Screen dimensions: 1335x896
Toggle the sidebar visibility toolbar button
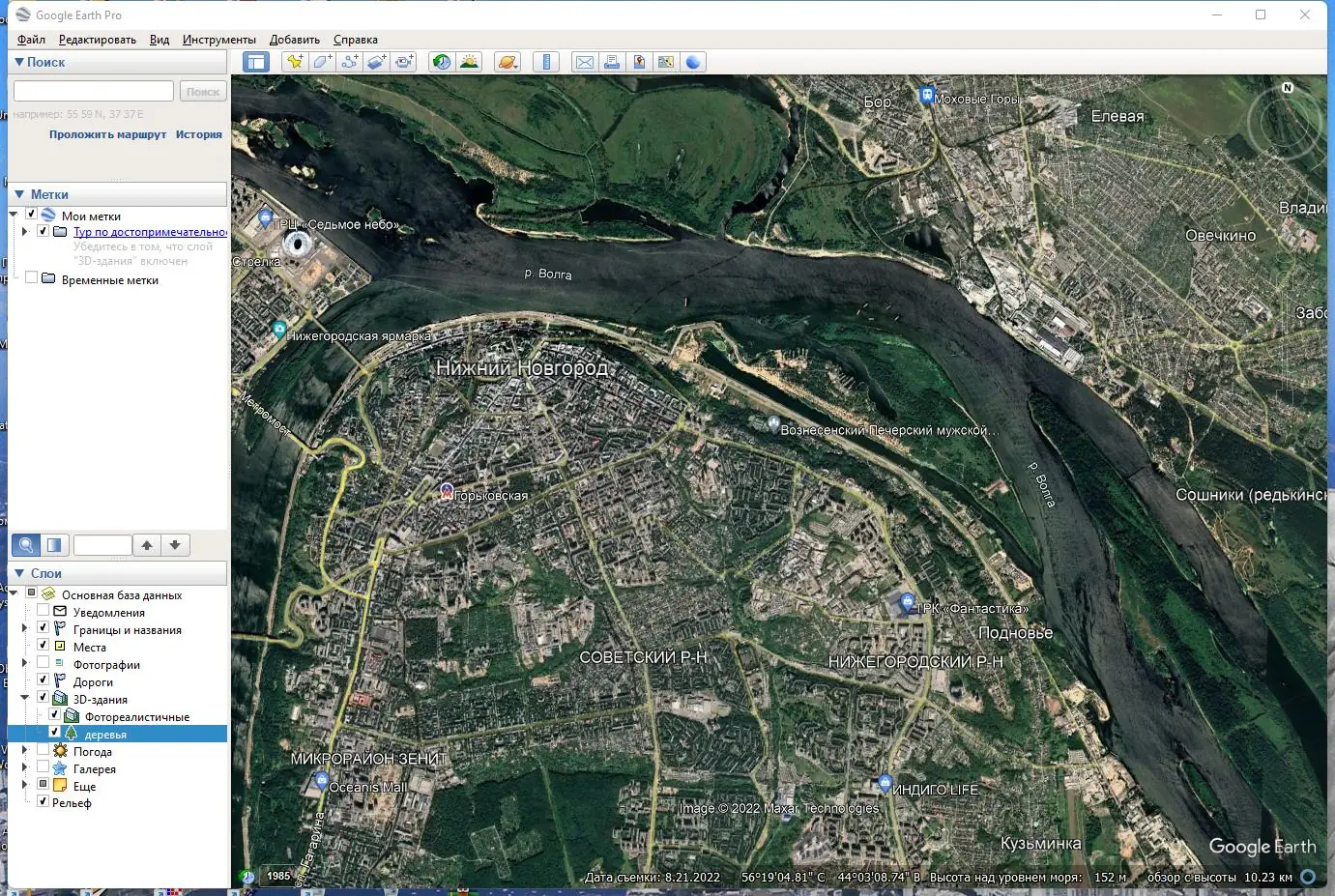(x=256, y=62)
